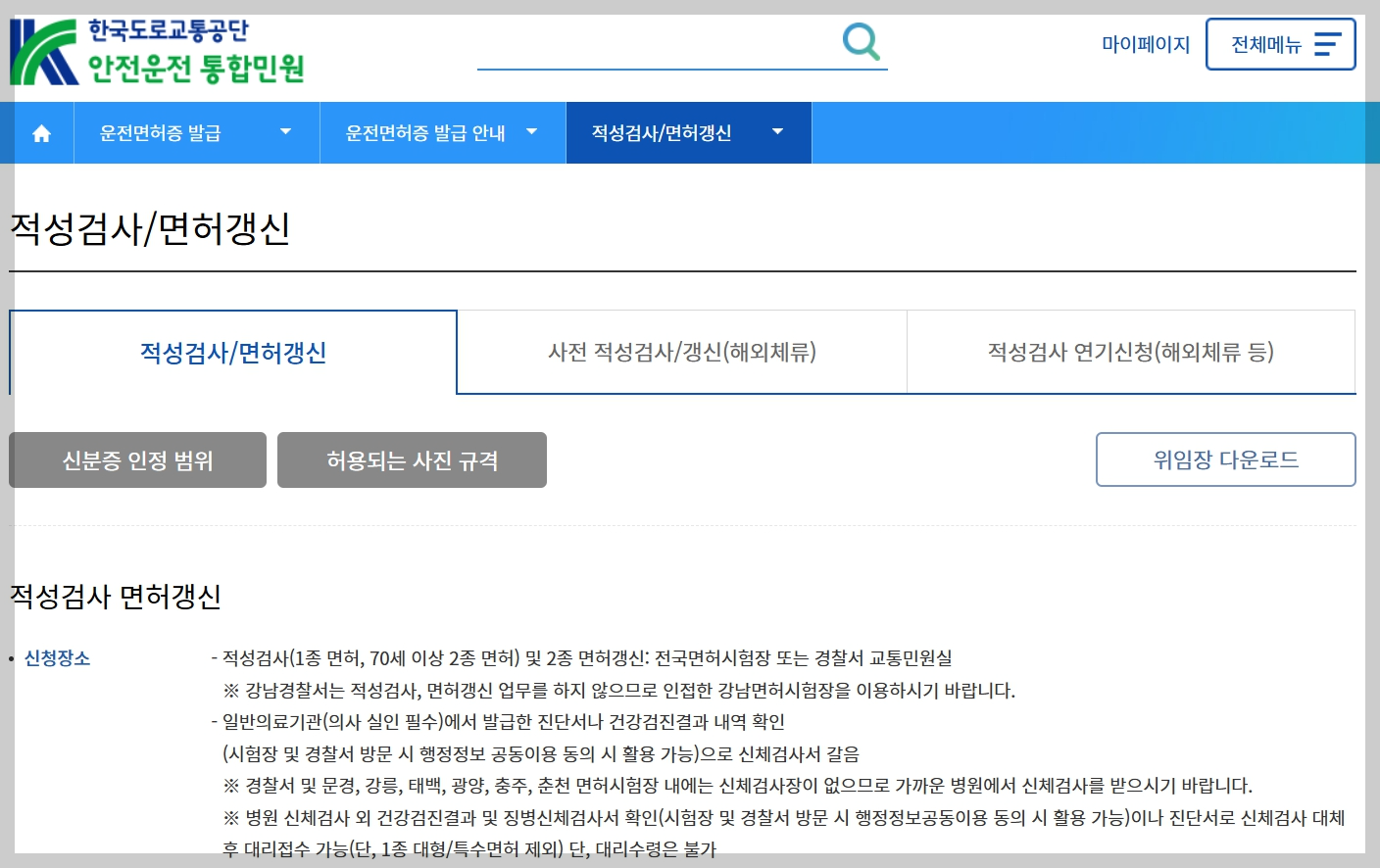The image size is (1380, 868).
Task: Select the active 적성검사/면허갱신 tab
Action: tap(232, 353)
